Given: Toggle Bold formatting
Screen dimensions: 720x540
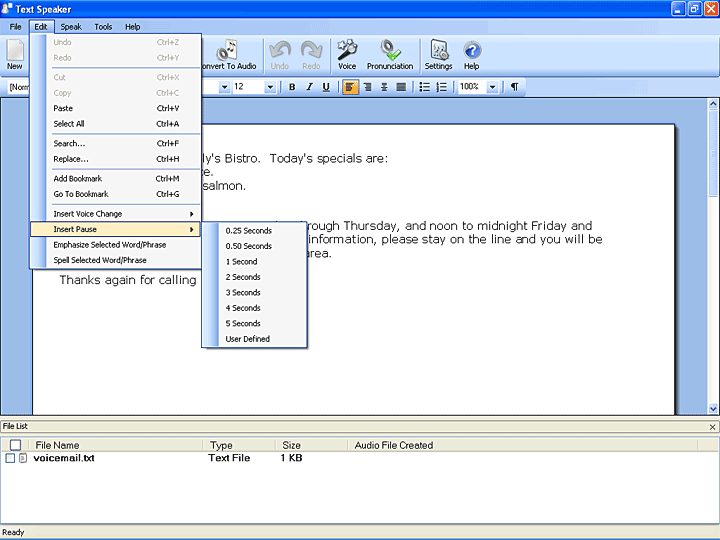Looking at the screenshot, I should 292,87.
